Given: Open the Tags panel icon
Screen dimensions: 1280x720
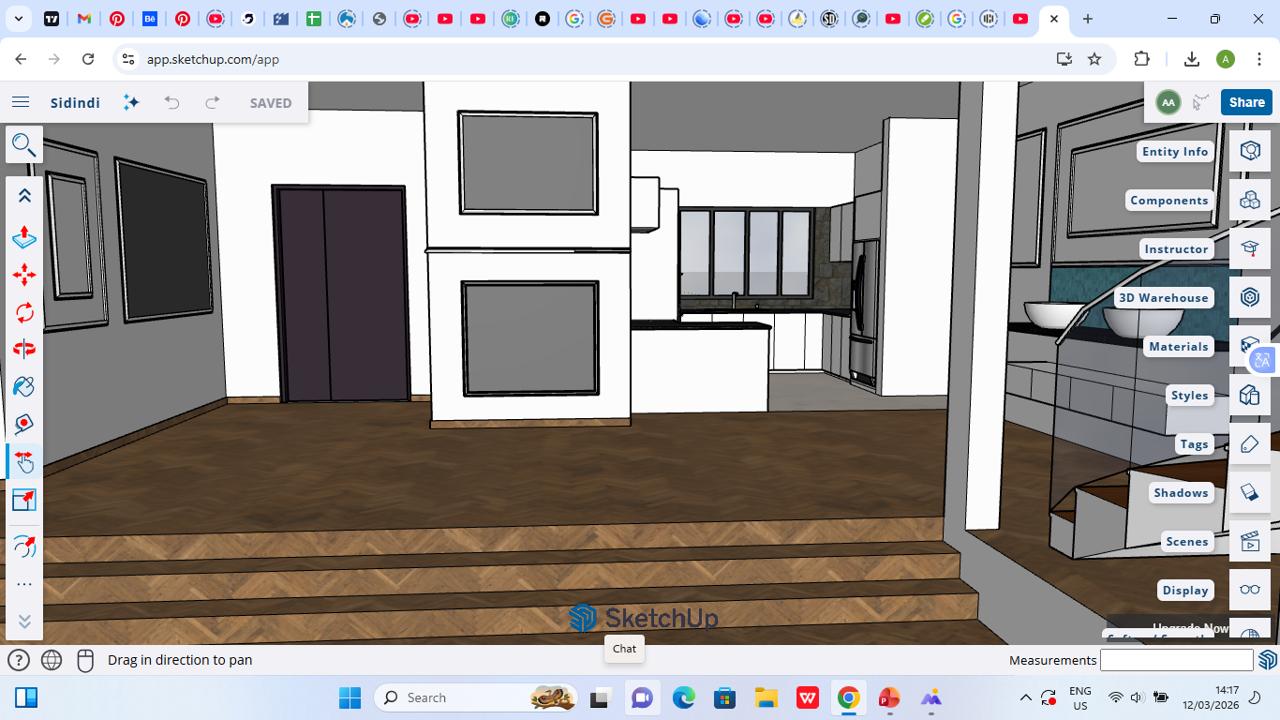Looking at the screenshot, I should tap(1249, 444).
